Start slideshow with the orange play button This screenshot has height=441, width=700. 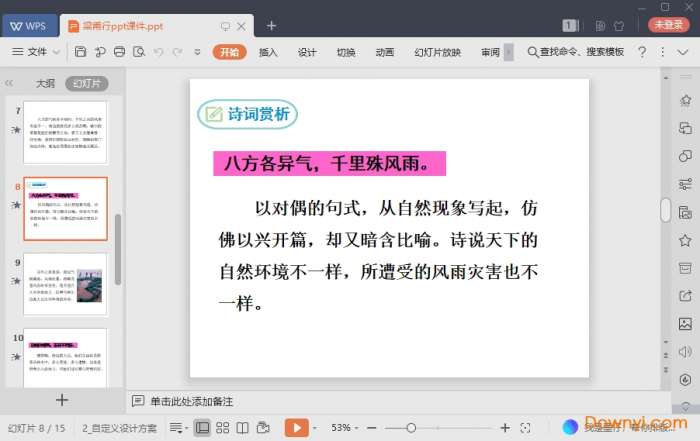[297, 428]
